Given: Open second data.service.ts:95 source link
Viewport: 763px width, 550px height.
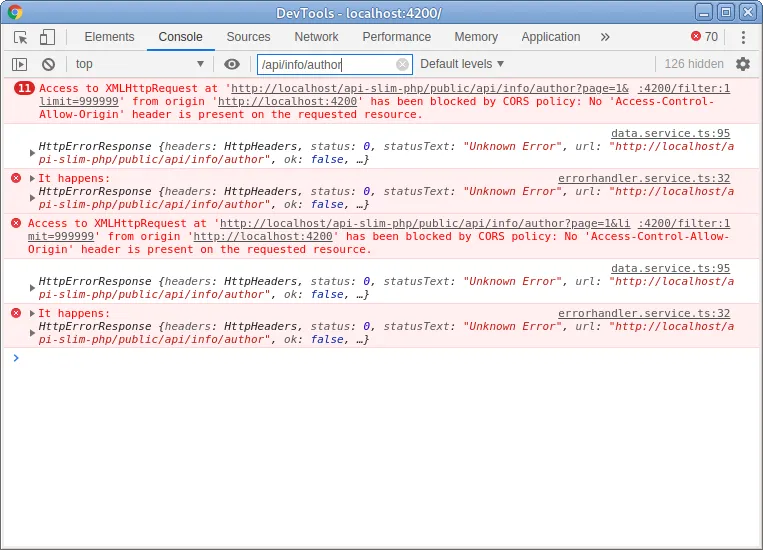Looking at the screenshot, I should pos(671,268).
